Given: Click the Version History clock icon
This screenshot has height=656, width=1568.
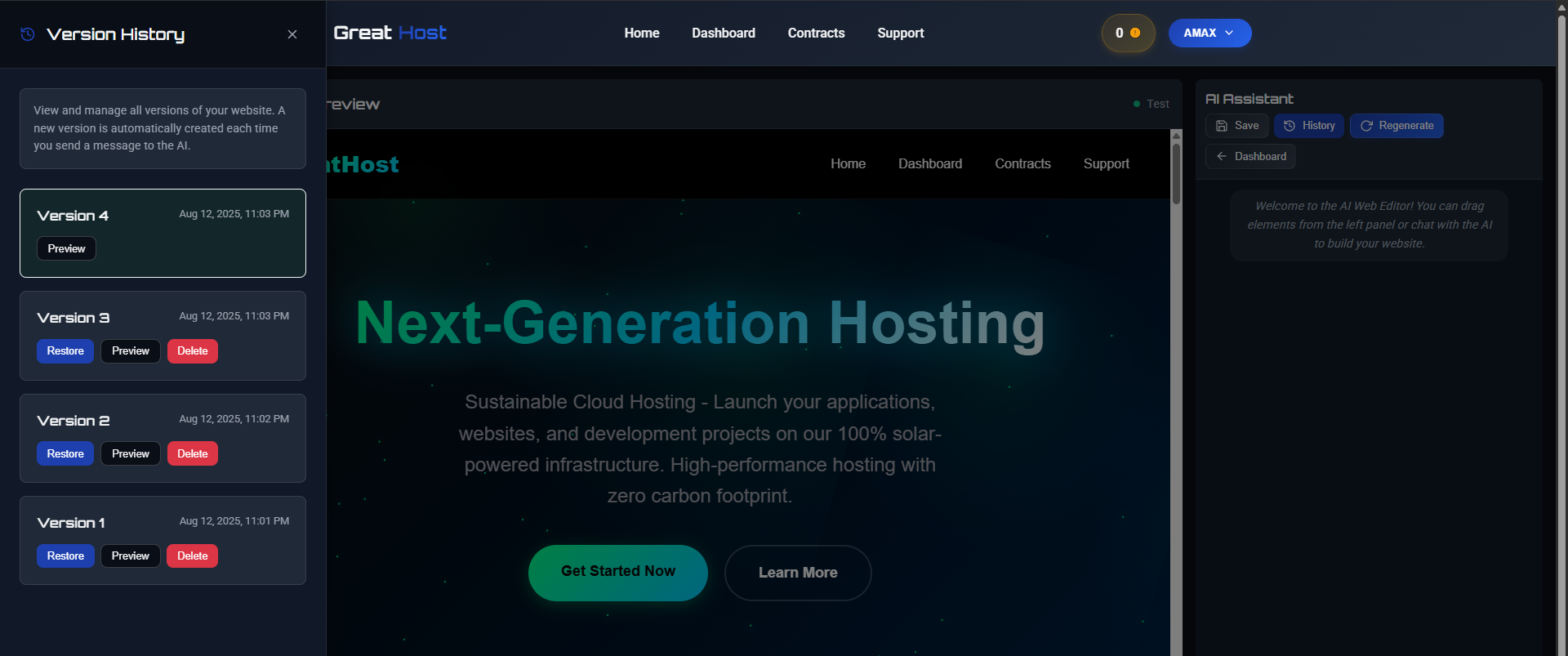Looking at the screenshot, I should (x=28, y=34).
